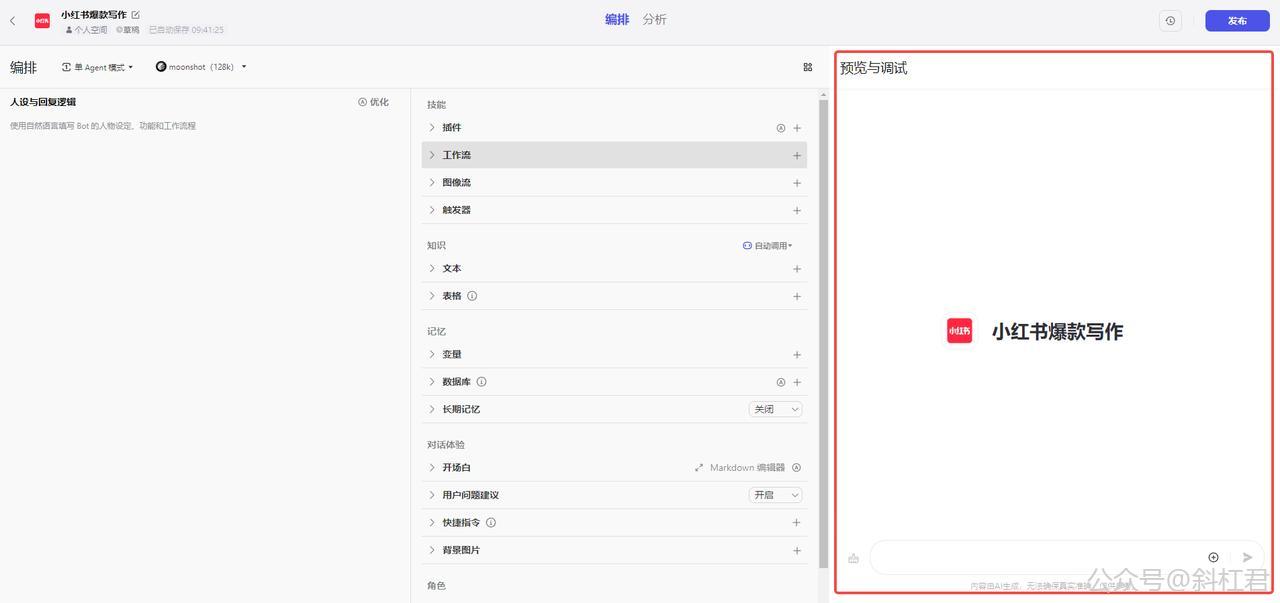This screenshot has width=1280, height=603.
Task: Add a workflow with the 工作流 plus icon
Action: 797,155
